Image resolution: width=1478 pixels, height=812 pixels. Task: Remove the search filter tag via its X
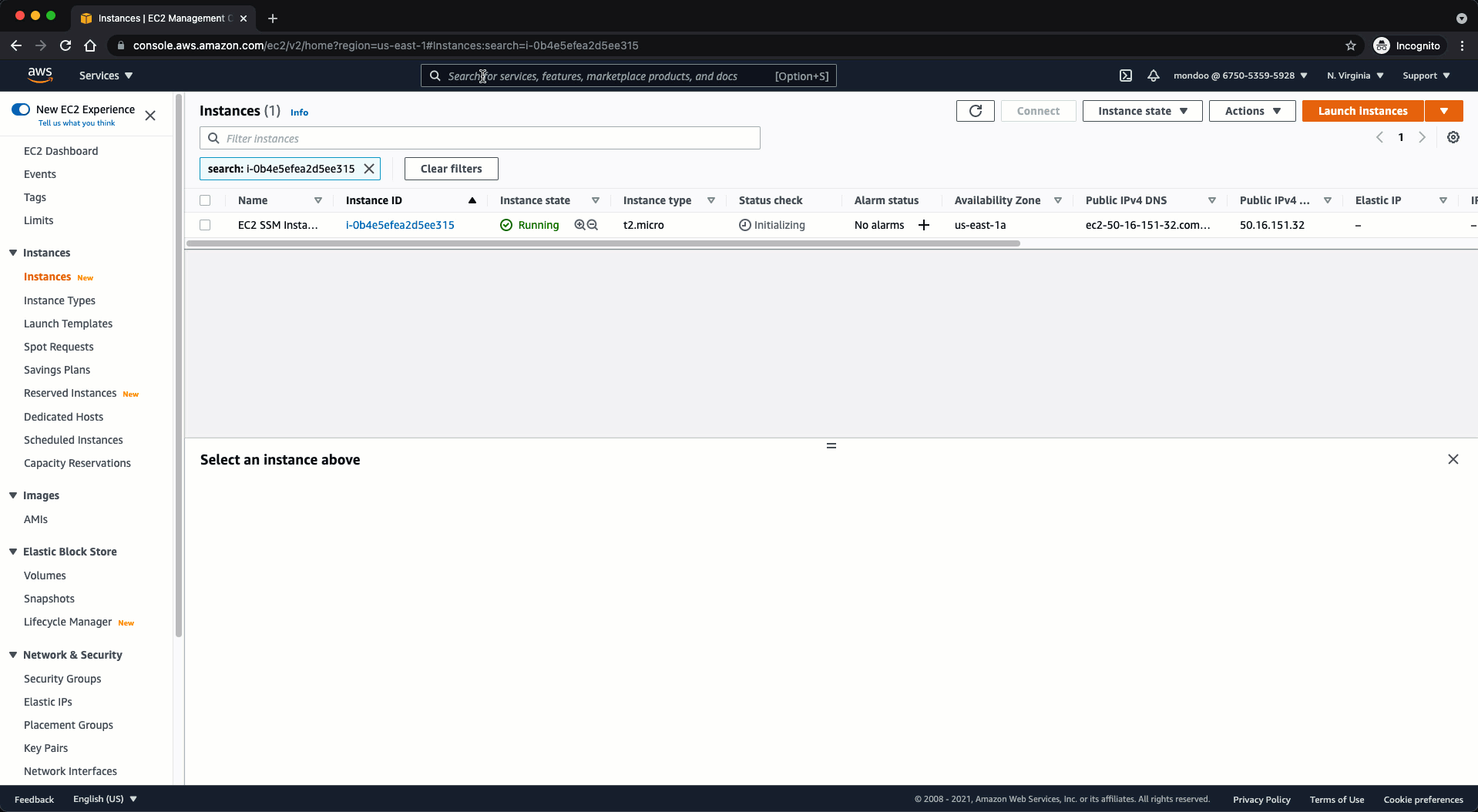point(368,168)
